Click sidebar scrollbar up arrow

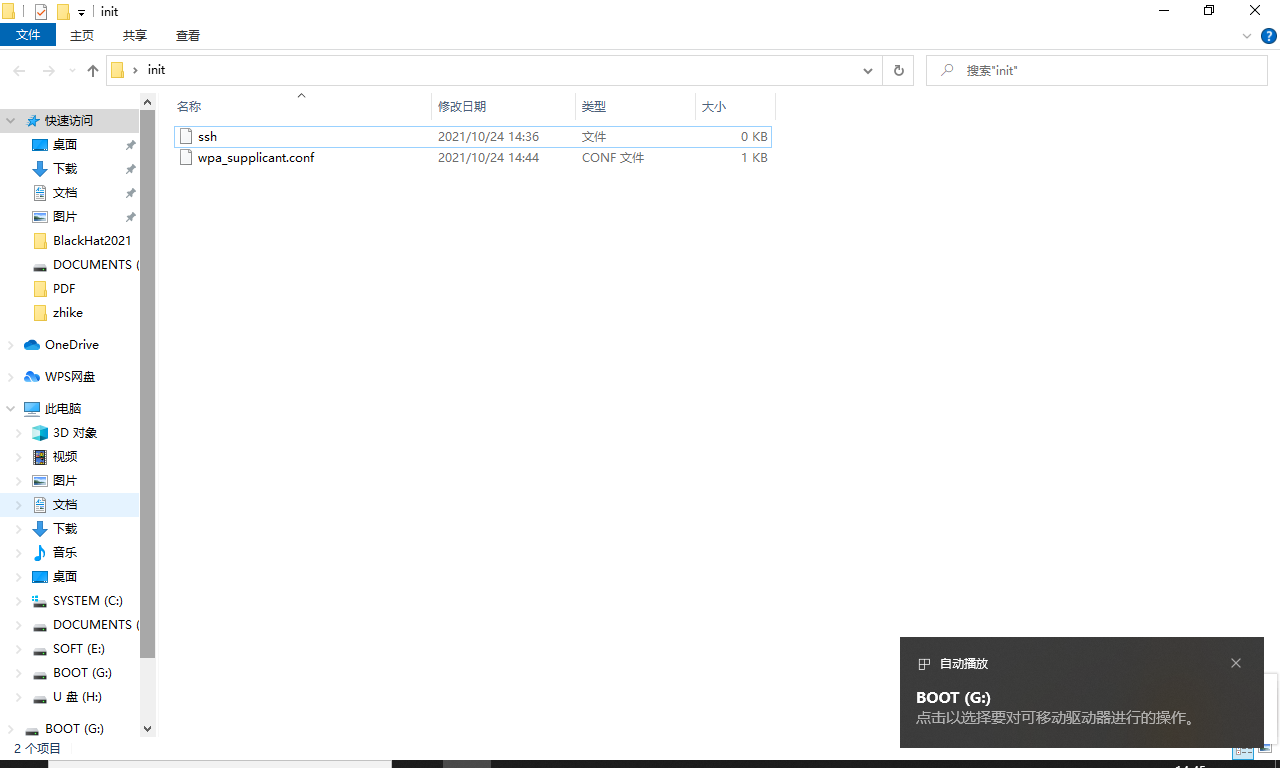pyautogui.click(x=148, y=102)
